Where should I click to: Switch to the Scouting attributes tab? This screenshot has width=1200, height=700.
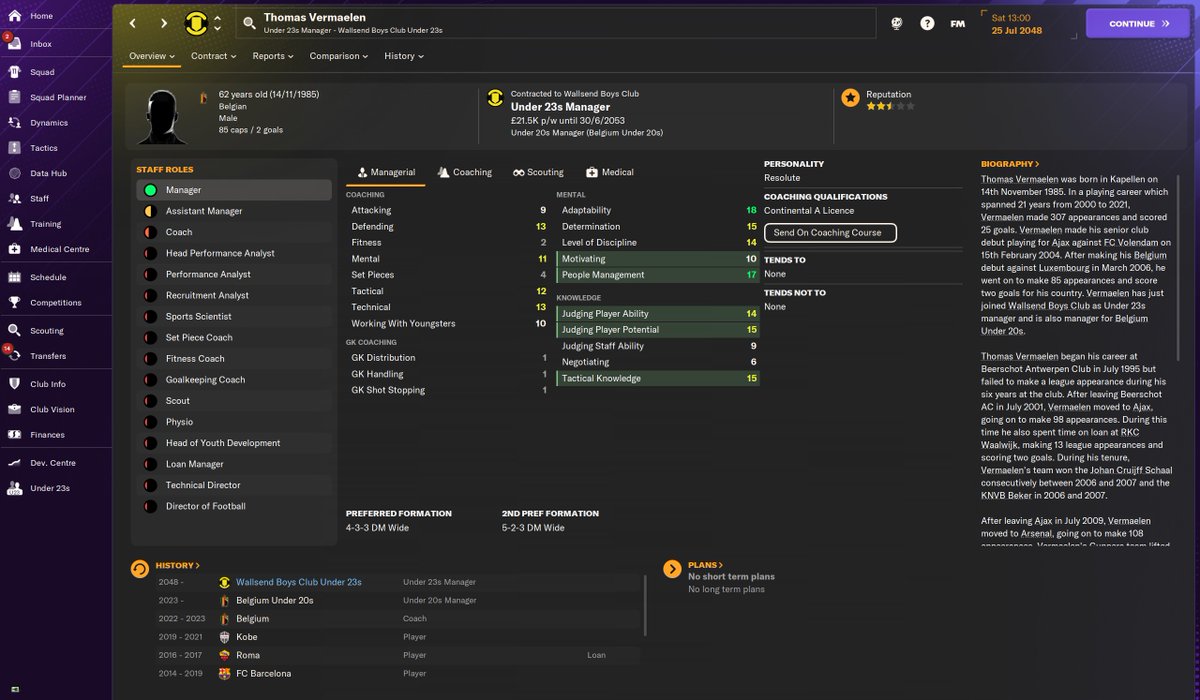click(x=538, y=172)
